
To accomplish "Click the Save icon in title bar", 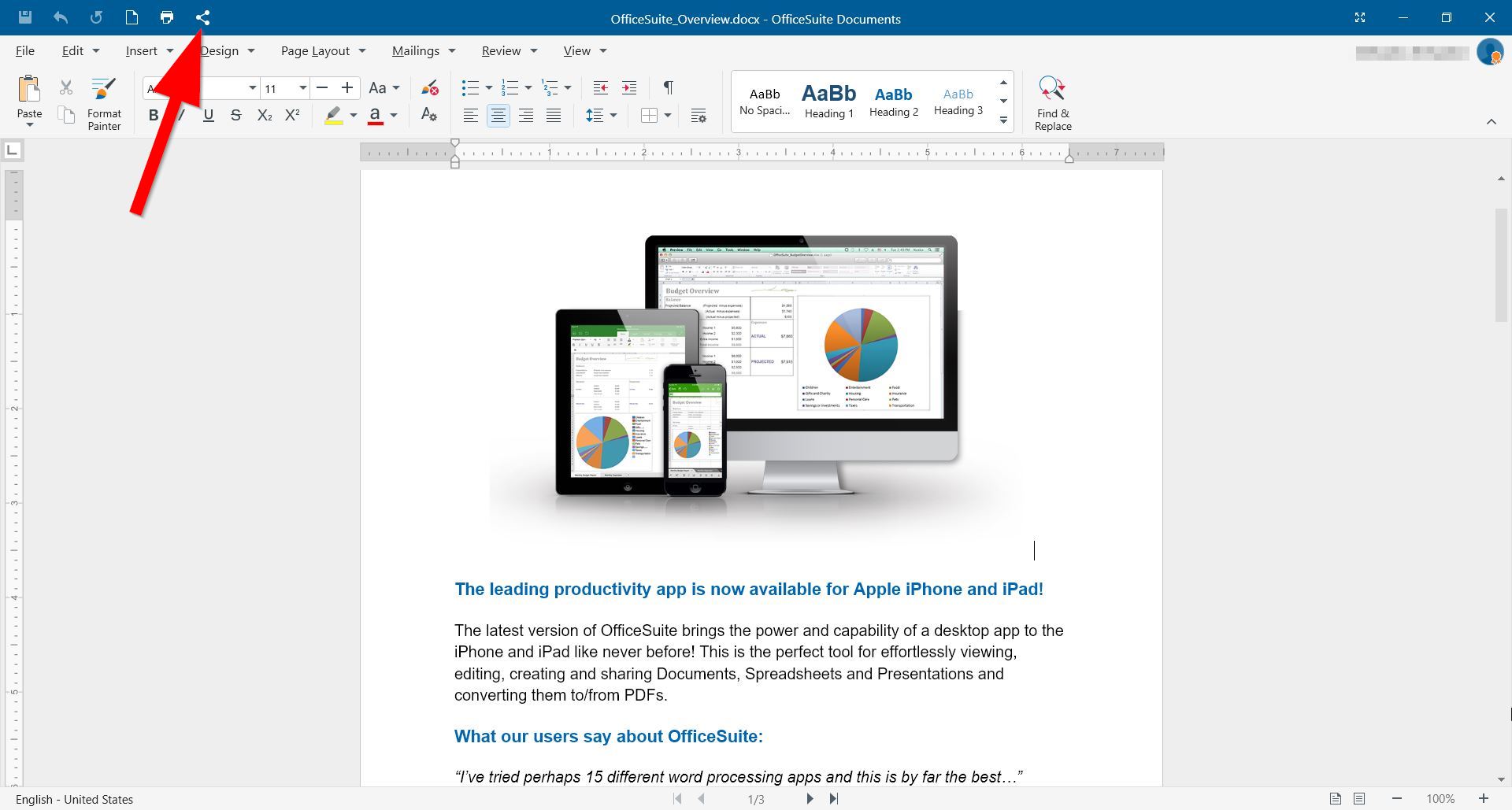I will 24,17.
